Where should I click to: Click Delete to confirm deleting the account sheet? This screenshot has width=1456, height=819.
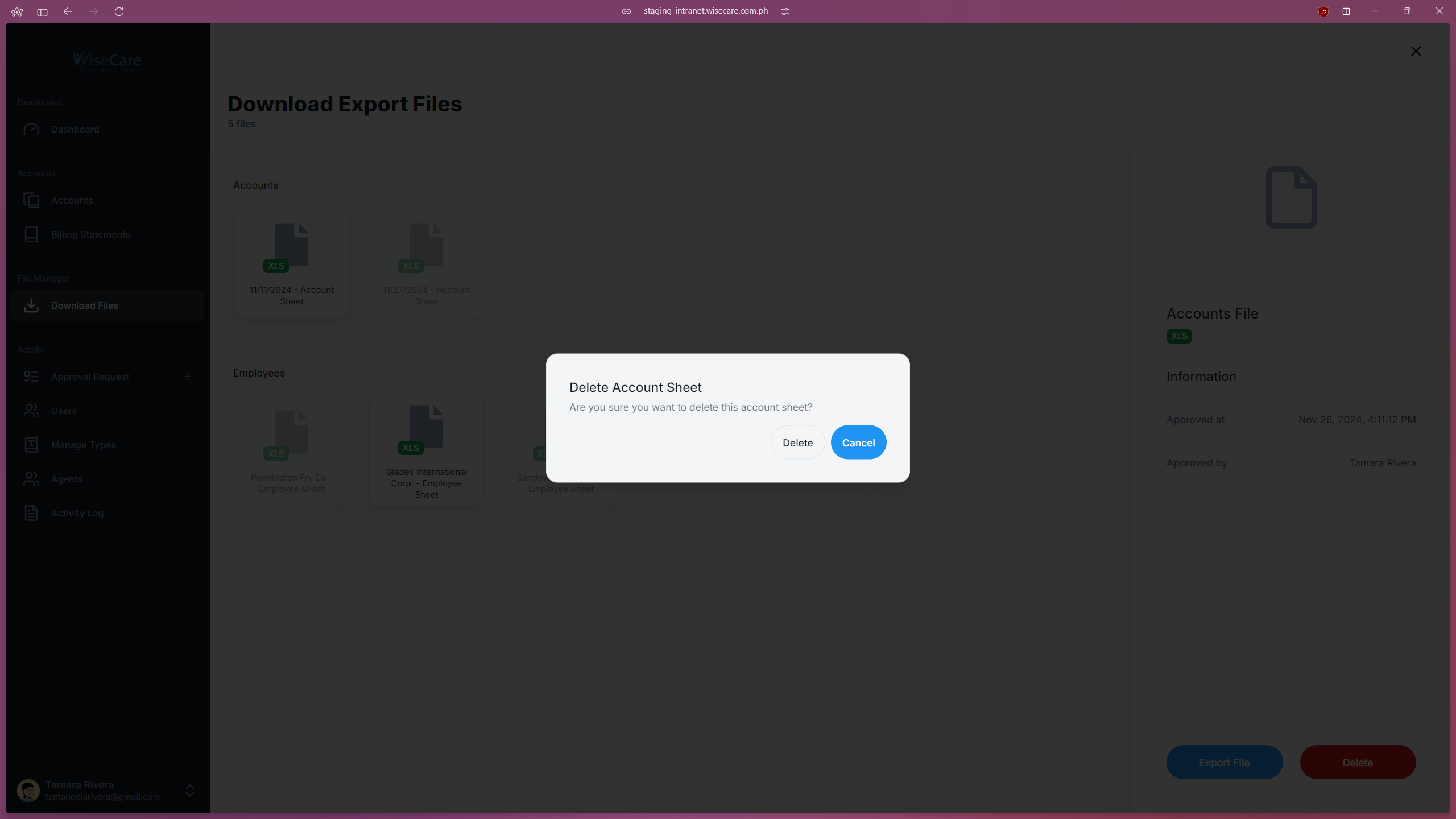point(797,442)
